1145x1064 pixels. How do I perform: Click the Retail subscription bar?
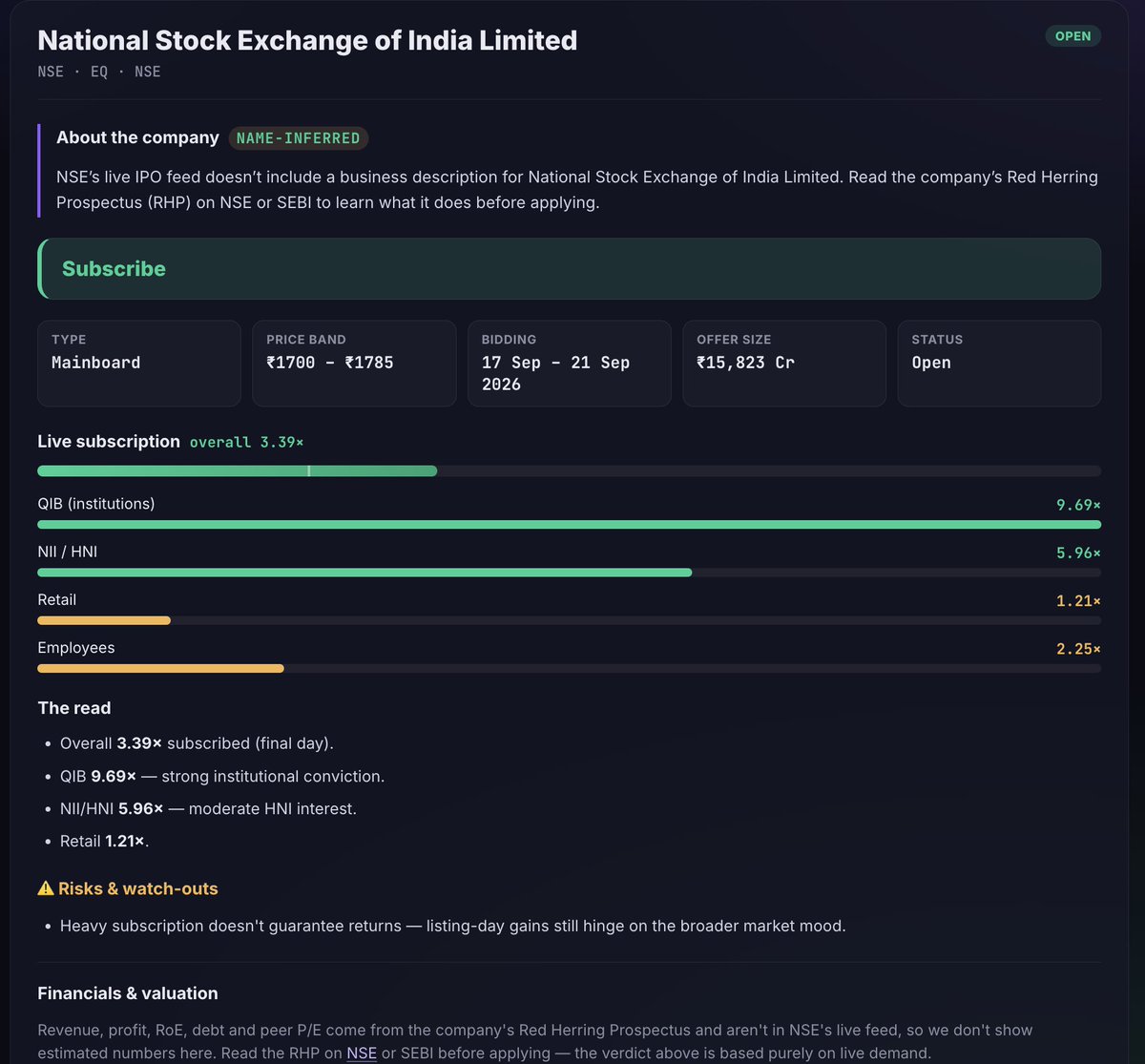point(569,620)
